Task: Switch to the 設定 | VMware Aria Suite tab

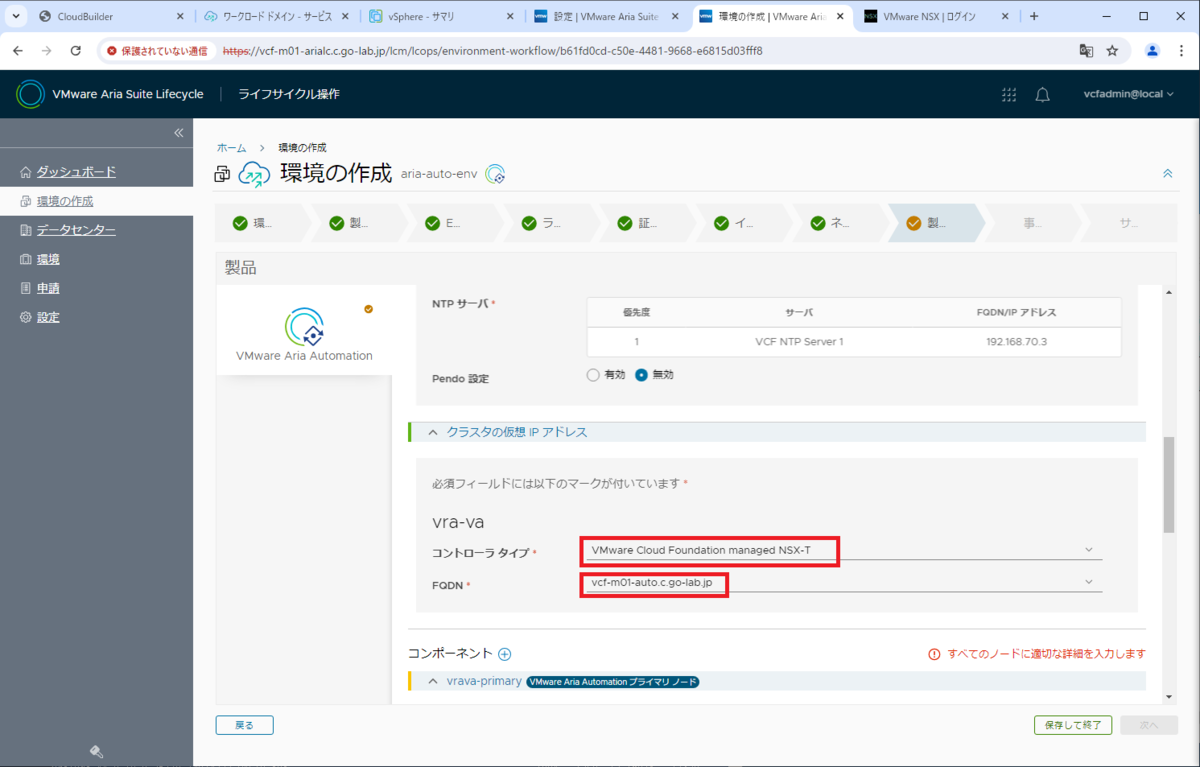Action: [x=606, y=16]
